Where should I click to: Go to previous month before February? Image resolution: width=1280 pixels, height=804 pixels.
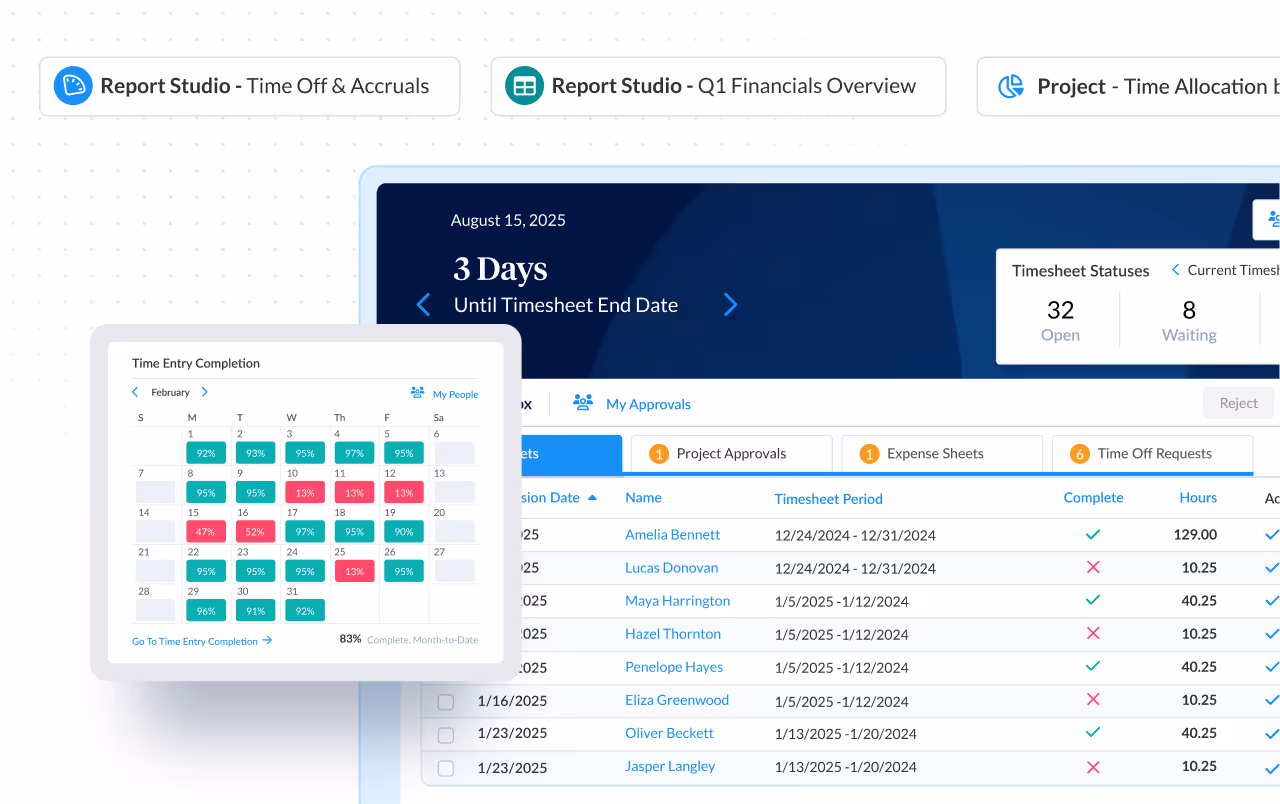pyautogui.click(x=136, y=392)
